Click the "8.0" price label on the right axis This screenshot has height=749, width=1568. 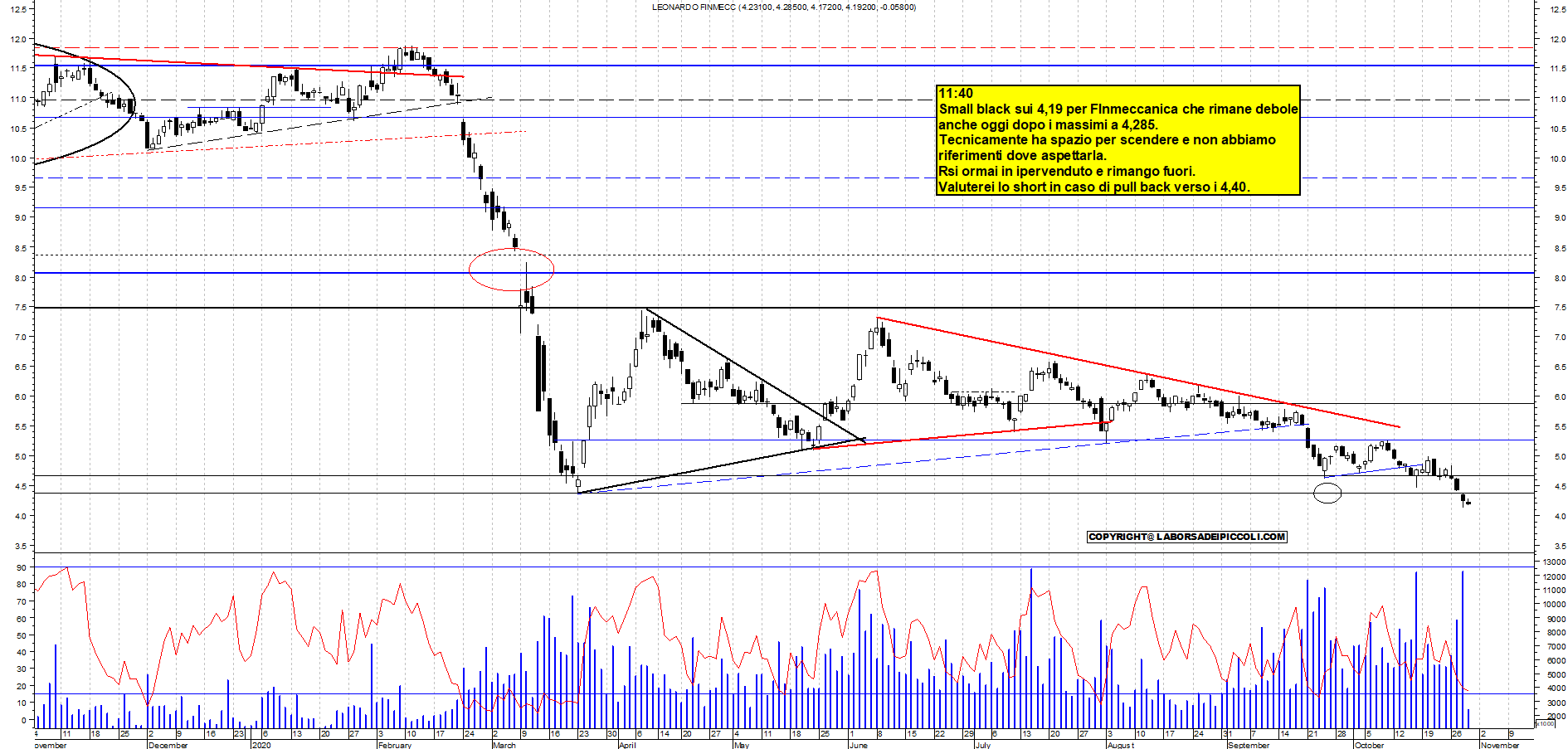(1560, 278)
